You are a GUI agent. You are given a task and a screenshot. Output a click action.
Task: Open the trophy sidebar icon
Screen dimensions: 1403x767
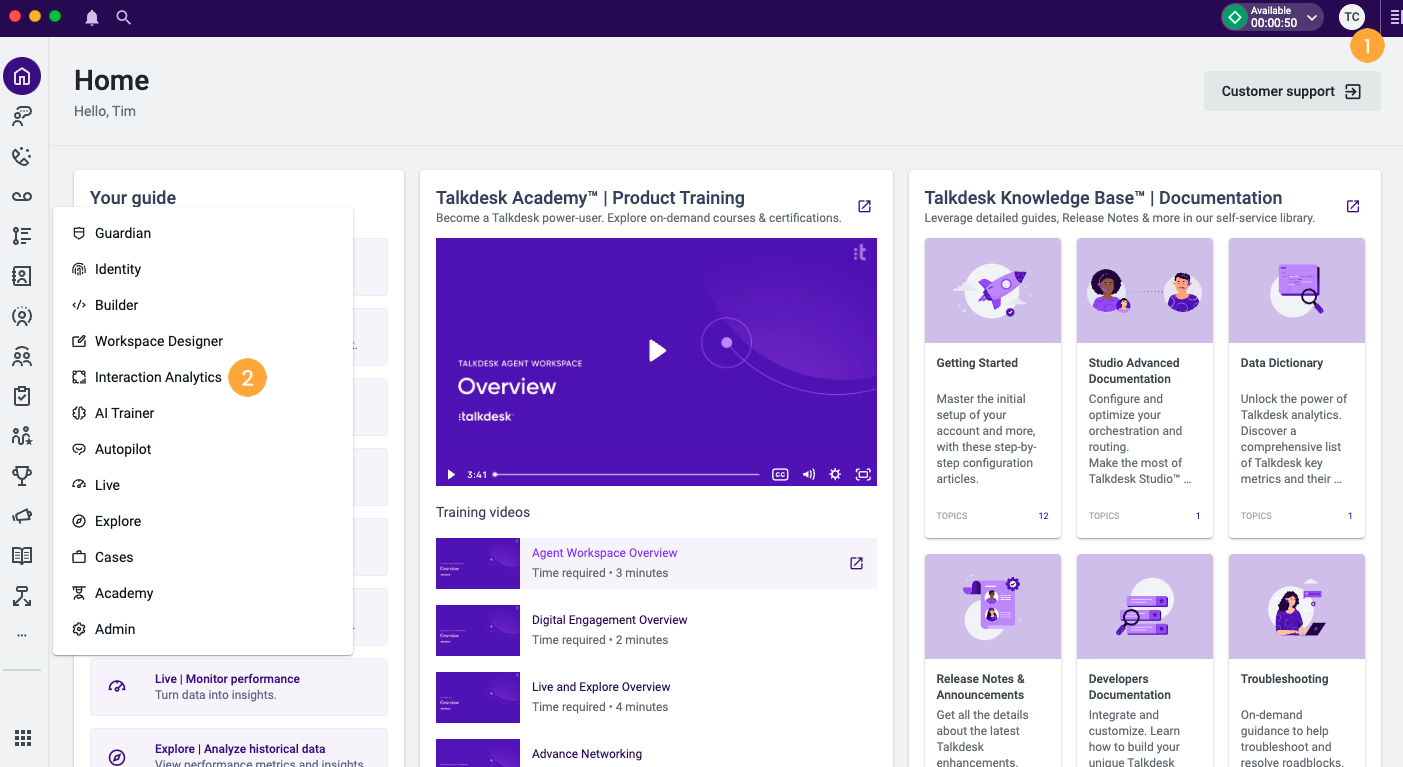point(22,476)
